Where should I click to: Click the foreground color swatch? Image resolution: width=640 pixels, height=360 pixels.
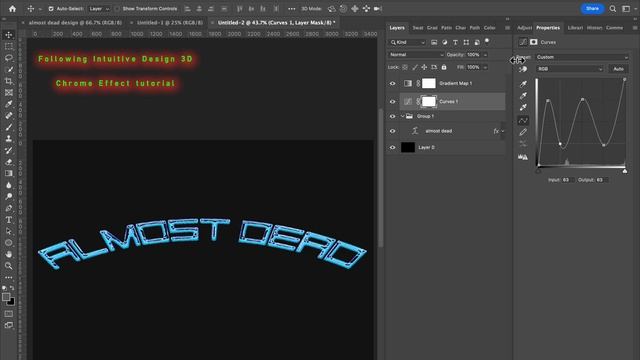coord(6,297)
